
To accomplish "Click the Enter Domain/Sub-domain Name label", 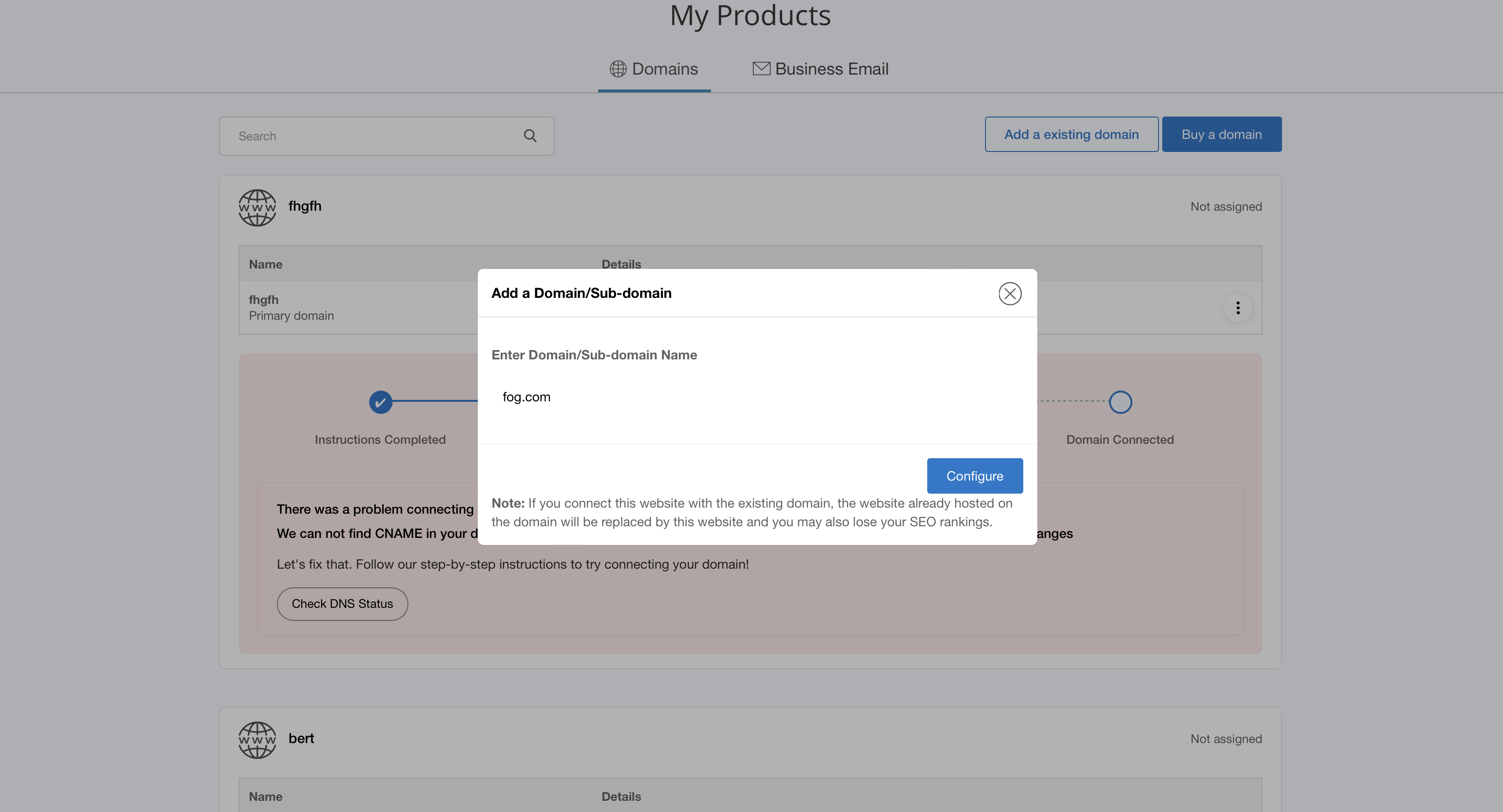I will [594, 355].
